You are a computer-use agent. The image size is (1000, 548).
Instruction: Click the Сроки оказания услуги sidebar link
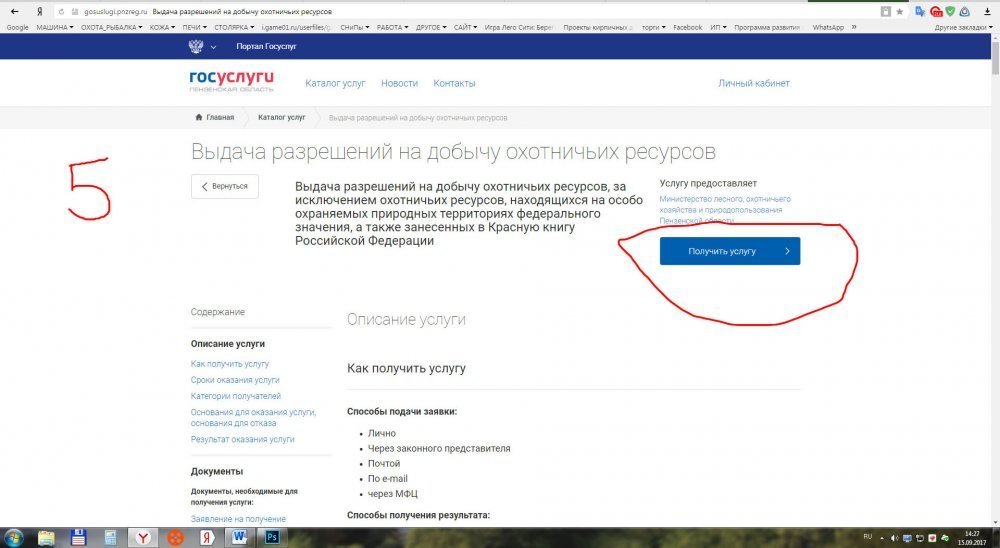pos(235,380)
